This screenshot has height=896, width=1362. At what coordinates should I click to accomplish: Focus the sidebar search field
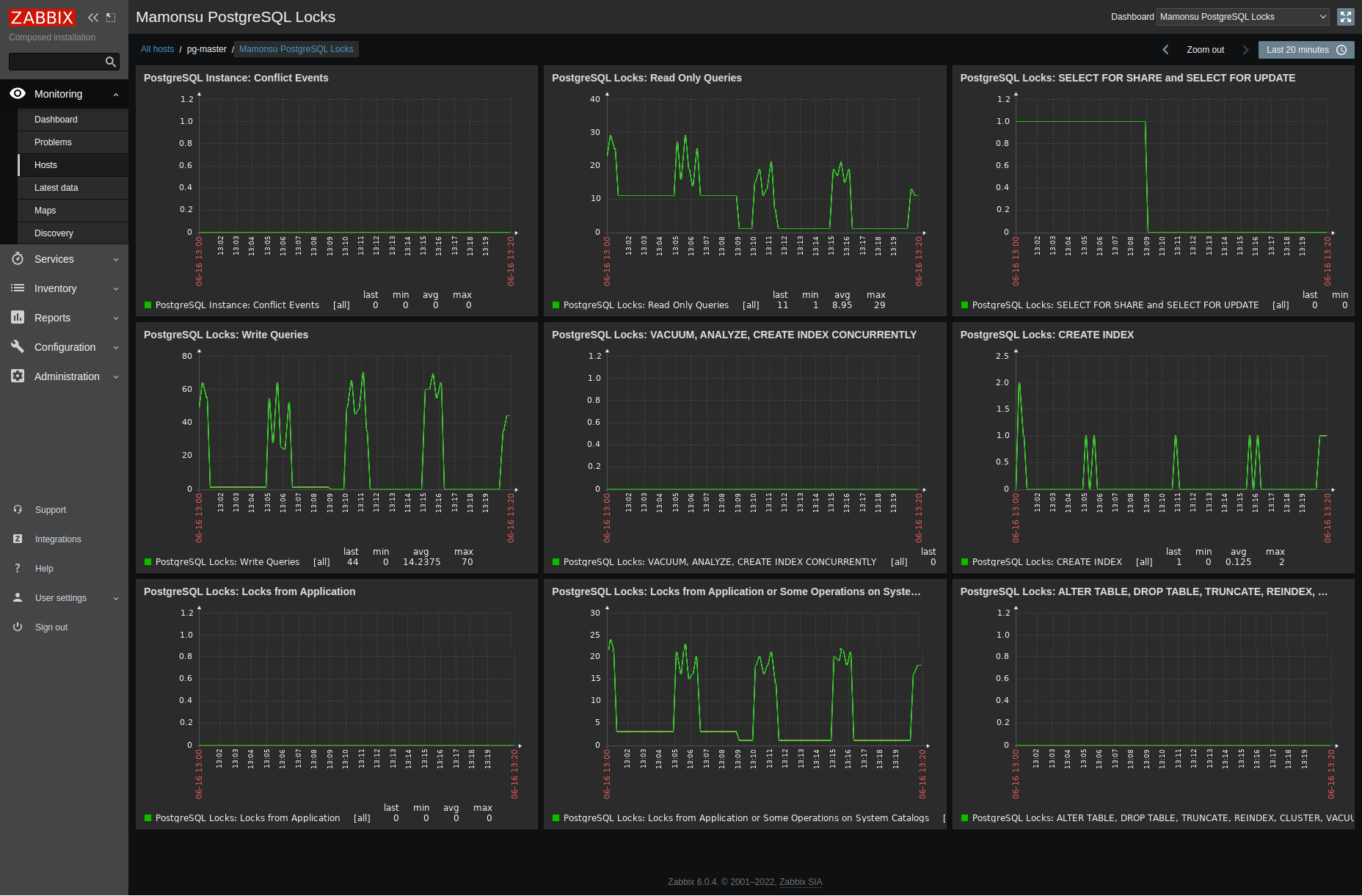click(x=57, y=62)
